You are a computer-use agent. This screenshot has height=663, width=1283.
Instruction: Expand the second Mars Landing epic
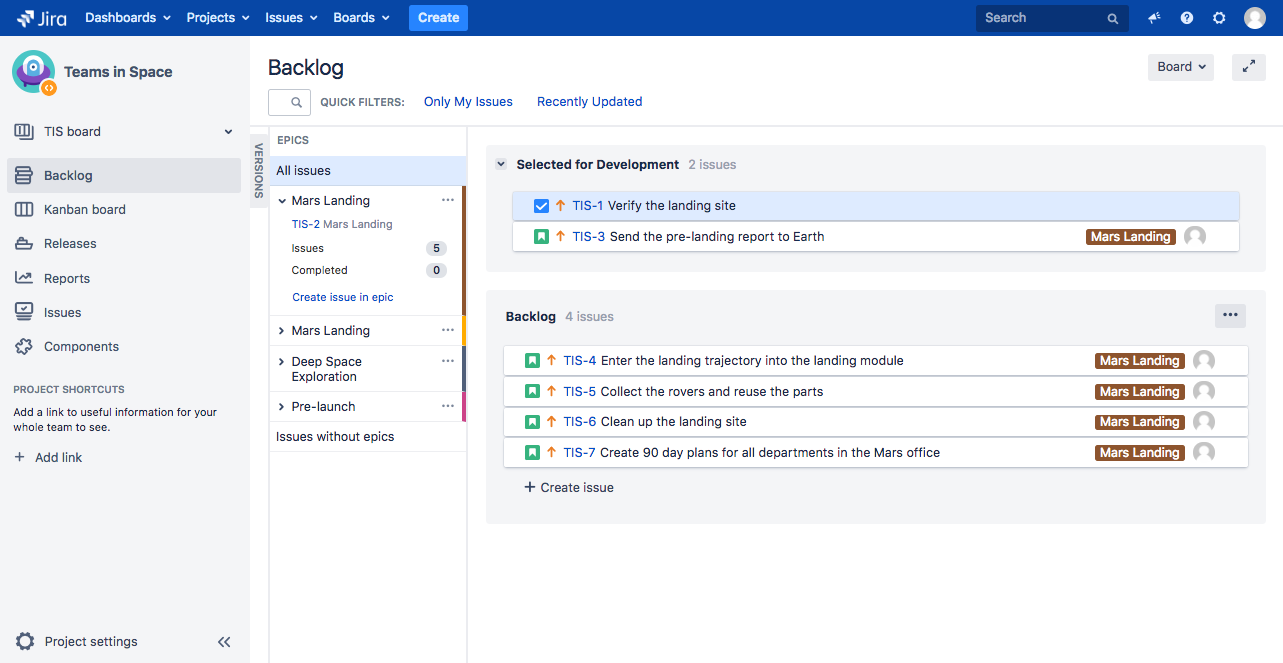tap(282, 331)
